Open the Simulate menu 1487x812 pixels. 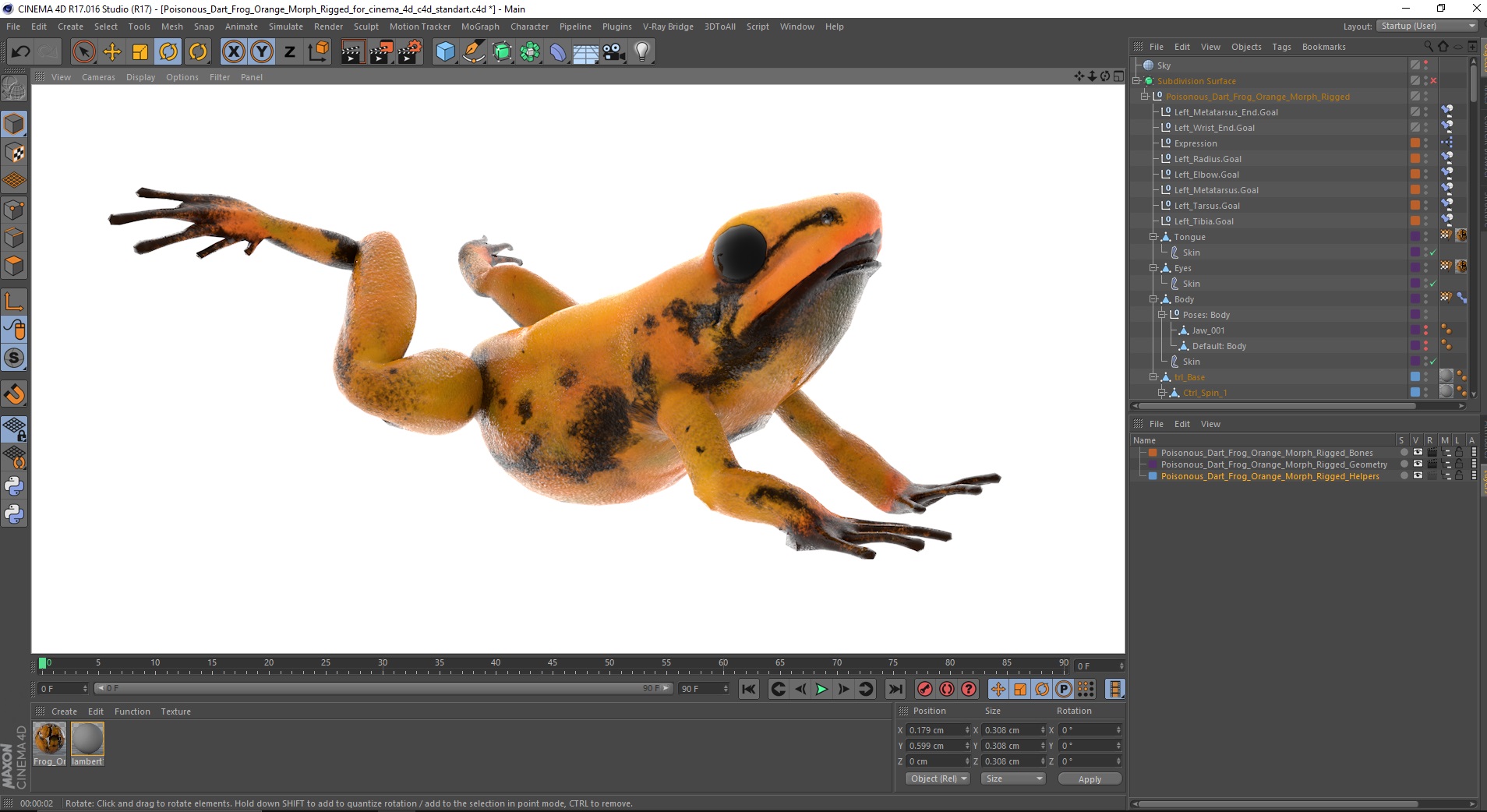tap(286, 26)
